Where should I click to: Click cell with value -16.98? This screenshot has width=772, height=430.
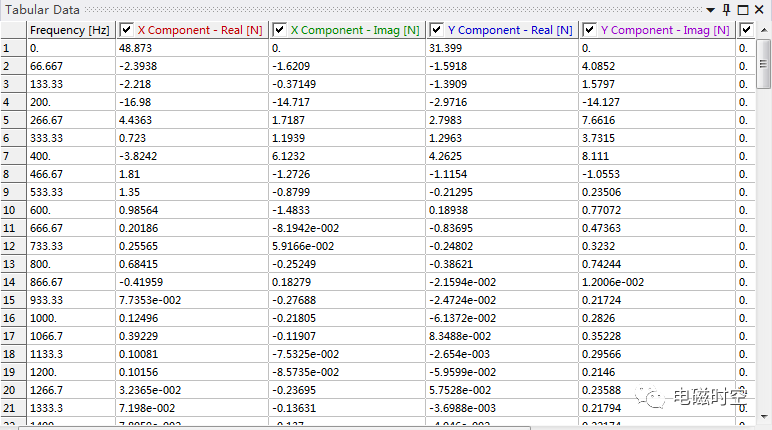[x=192, y=102]
